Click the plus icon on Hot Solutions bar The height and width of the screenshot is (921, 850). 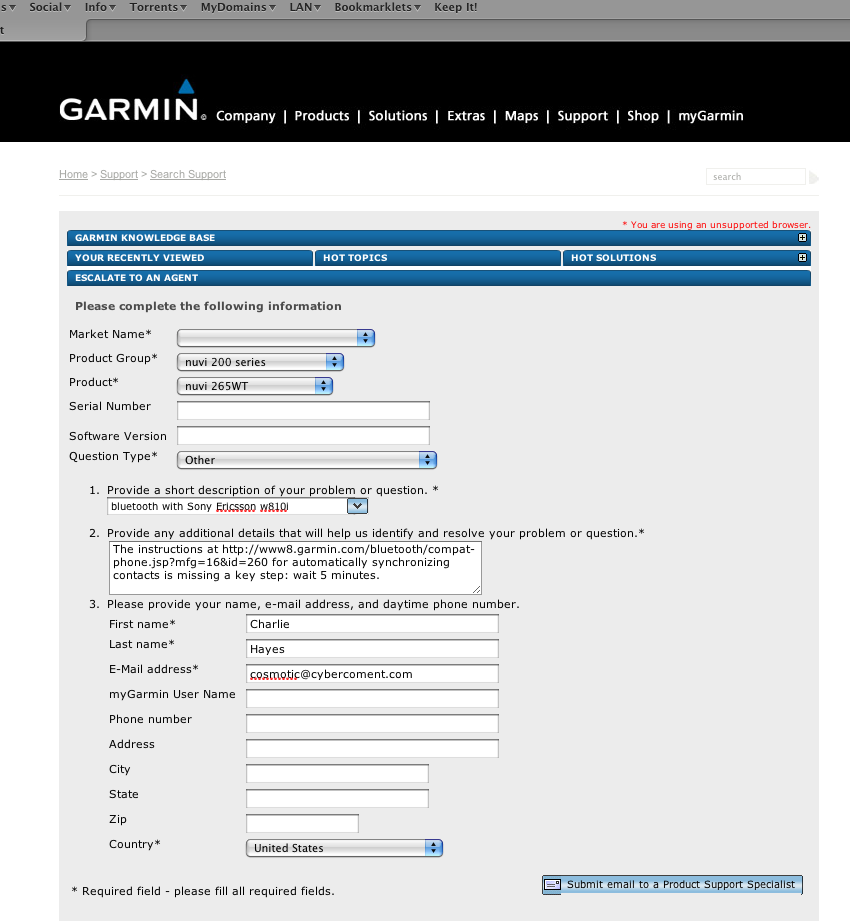(x=802, y=258)
